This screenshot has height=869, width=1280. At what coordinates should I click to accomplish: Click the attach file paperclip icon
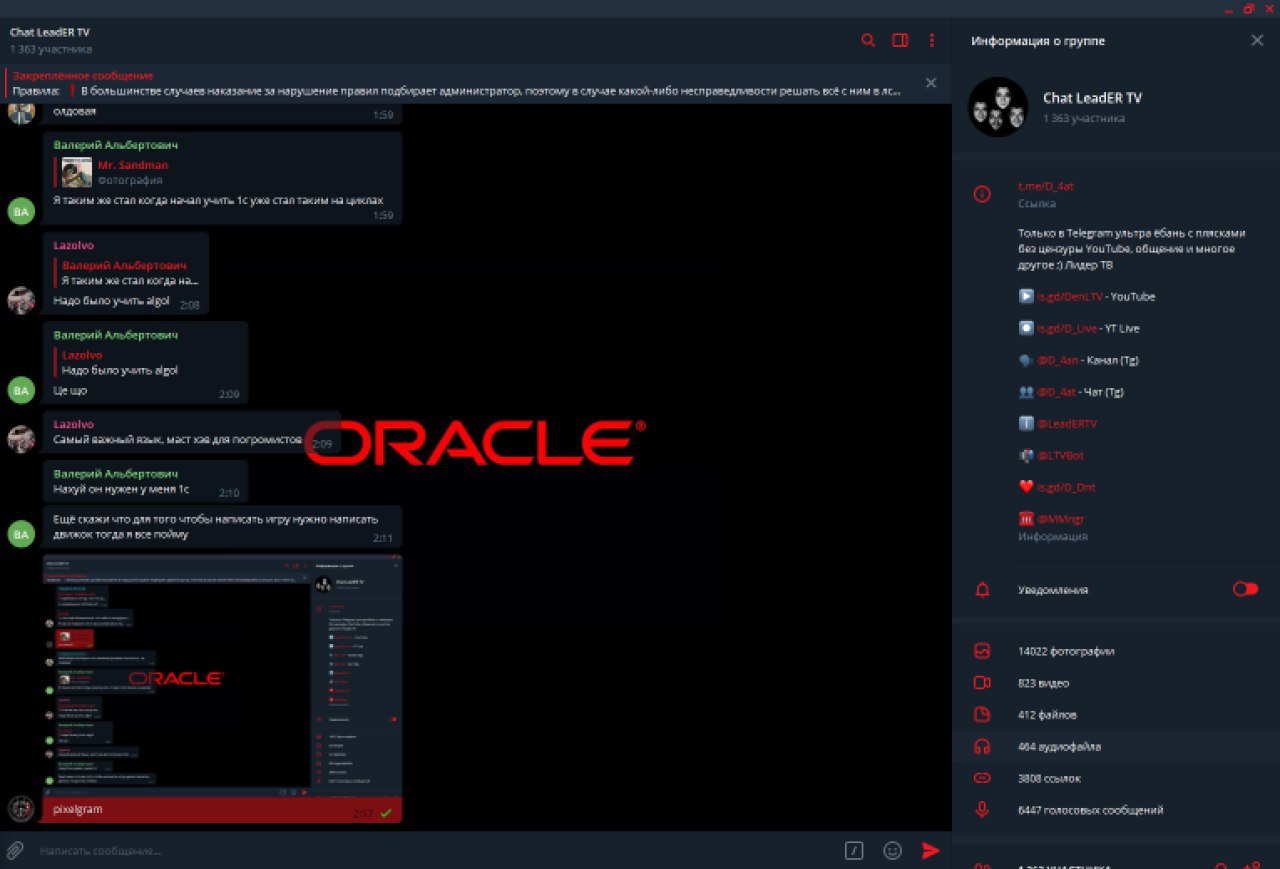pyautogui.click(x=15, y=850)
